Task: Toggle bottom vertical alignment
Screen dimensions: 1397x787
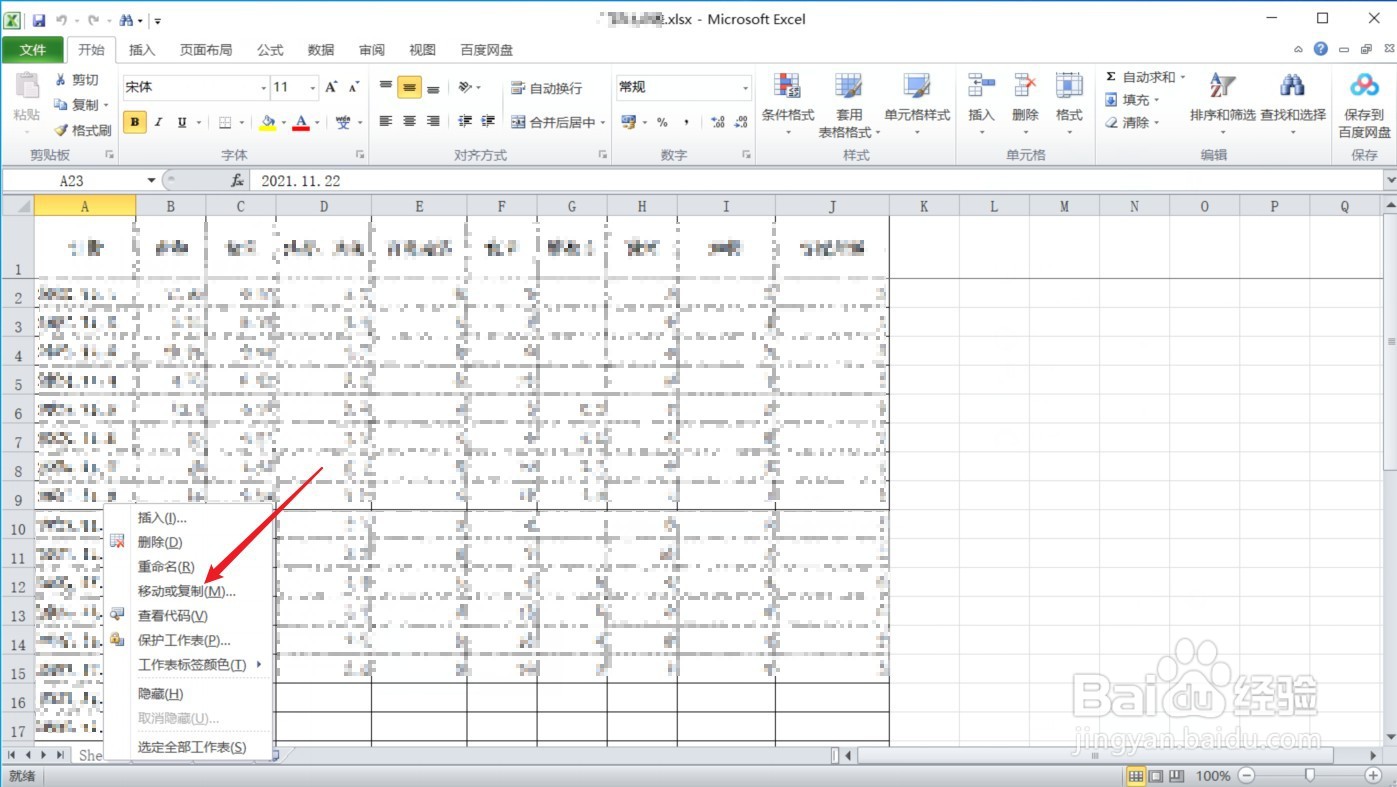Action: coord(433,87)
